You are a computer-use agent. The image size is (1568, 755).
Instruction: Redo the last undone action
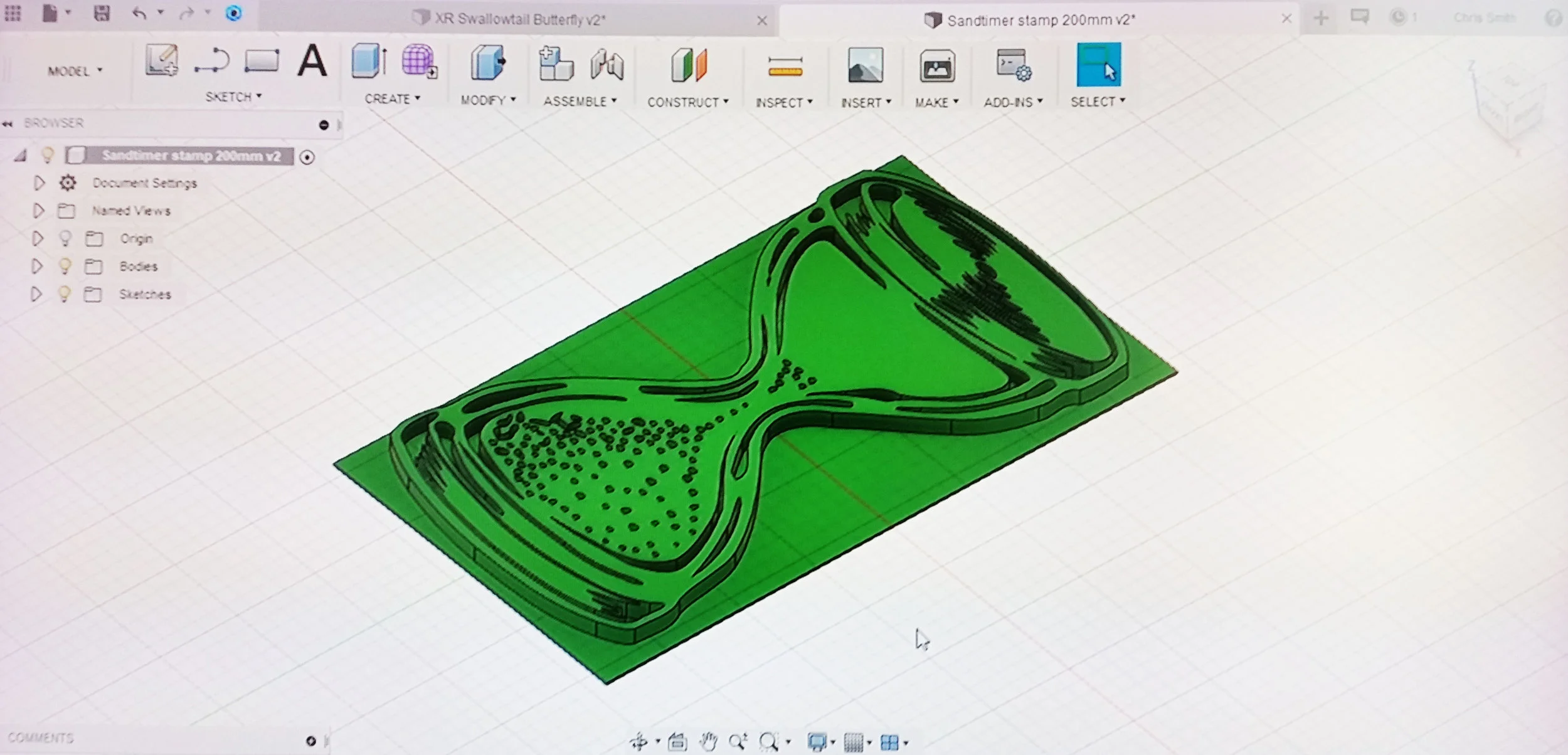[x=186, y=13]
